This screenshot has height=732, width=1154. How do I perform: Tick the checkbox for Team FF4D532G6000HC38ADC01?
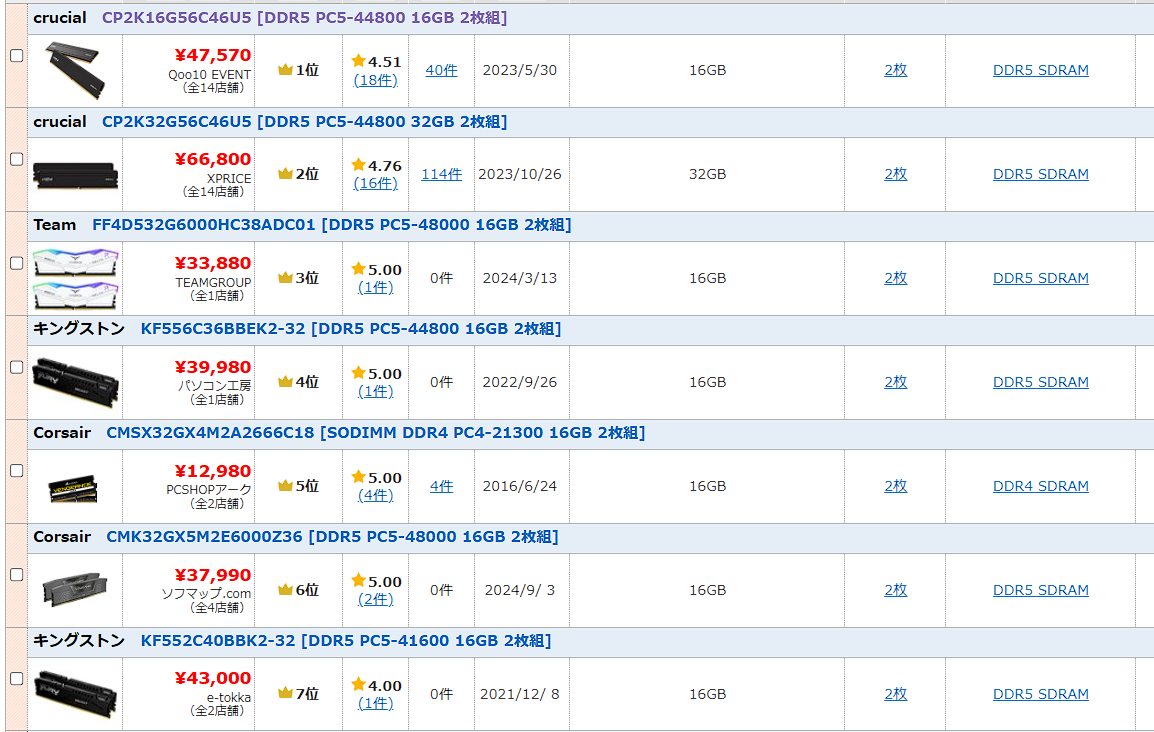[16, 263]
